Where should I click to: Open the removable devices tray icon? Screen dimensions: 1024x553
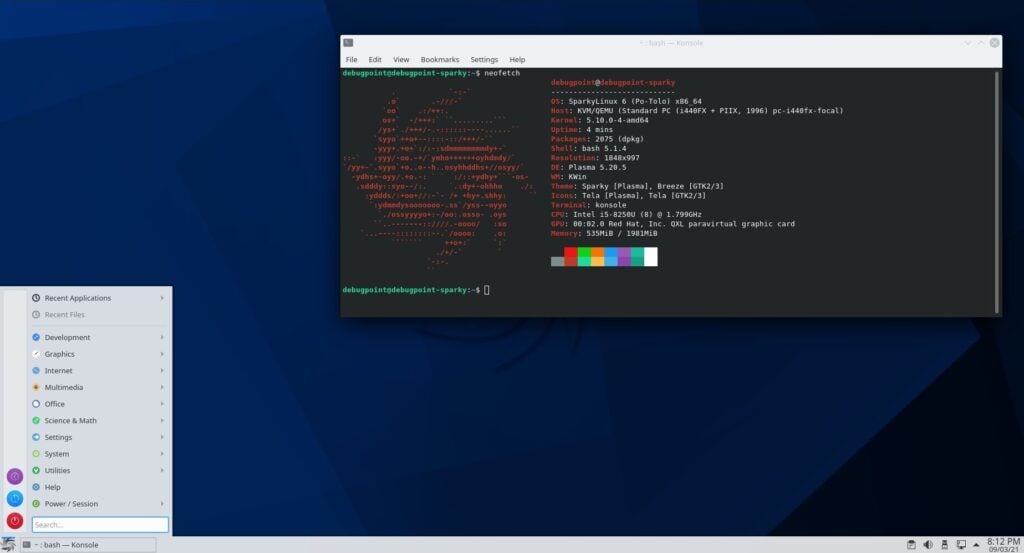[944, 545]
